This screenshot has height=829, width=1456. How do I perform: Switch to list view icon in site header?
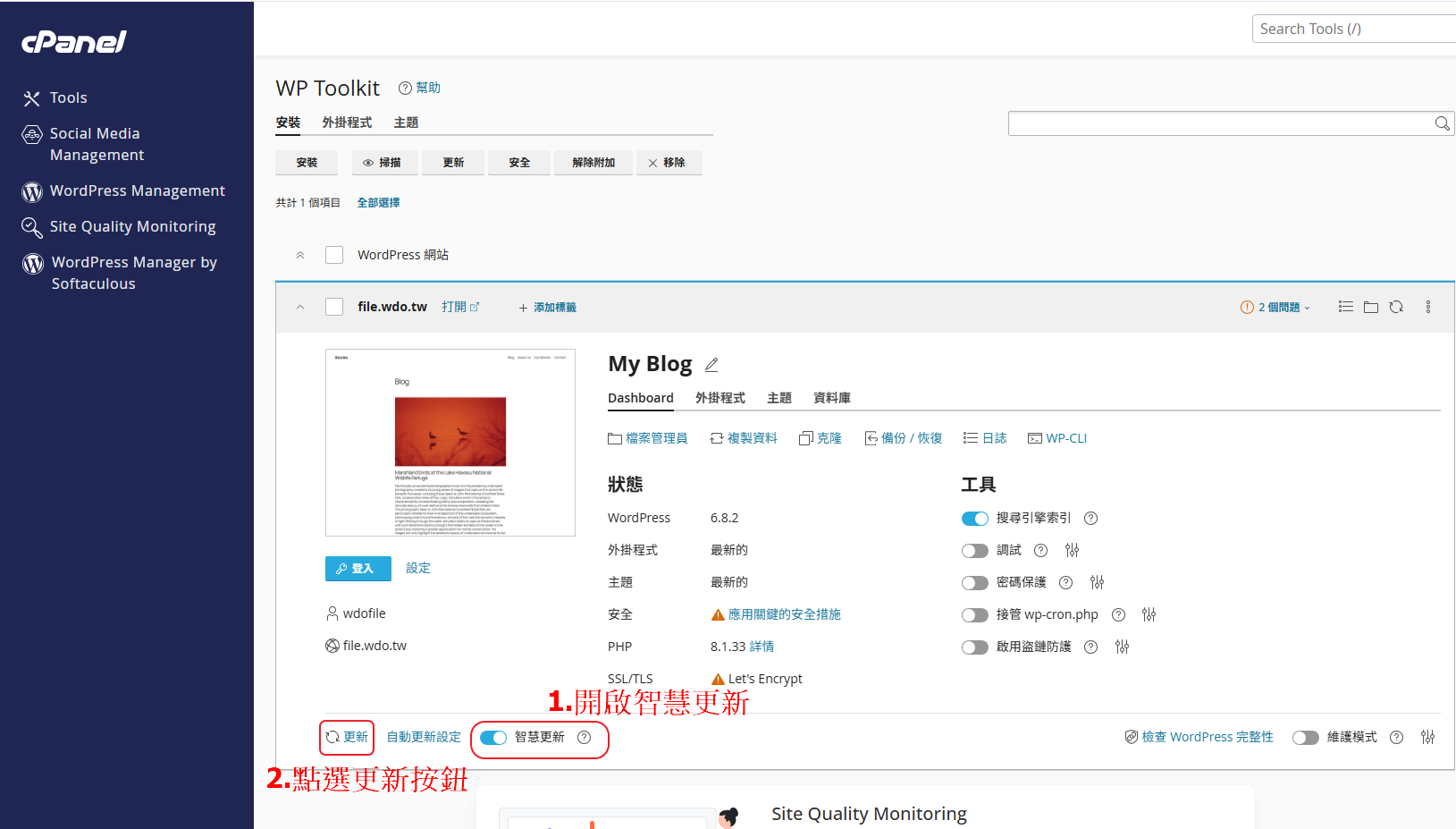(x=1345, y=307)
